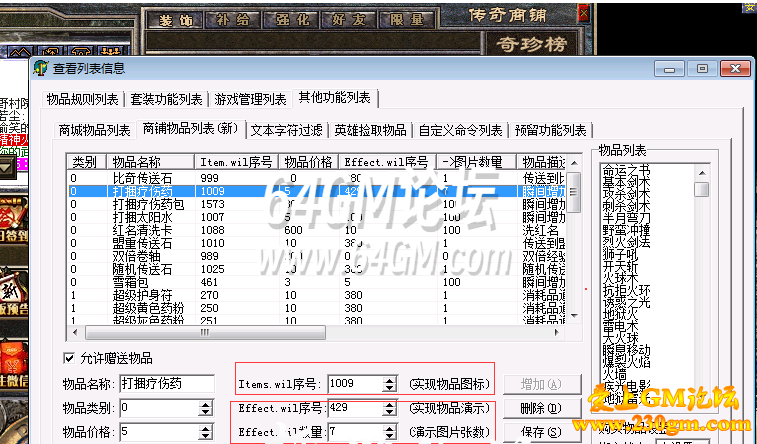
Task: Open the 好友 tab in game shop
Action: point(349,20)
